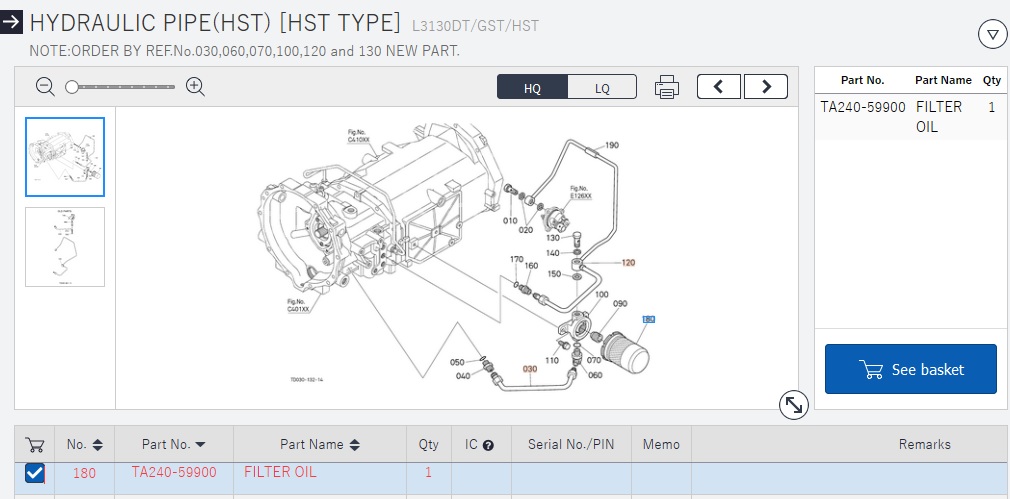Sort table by Part Name column
The image size is (1010, 499).
320,444
